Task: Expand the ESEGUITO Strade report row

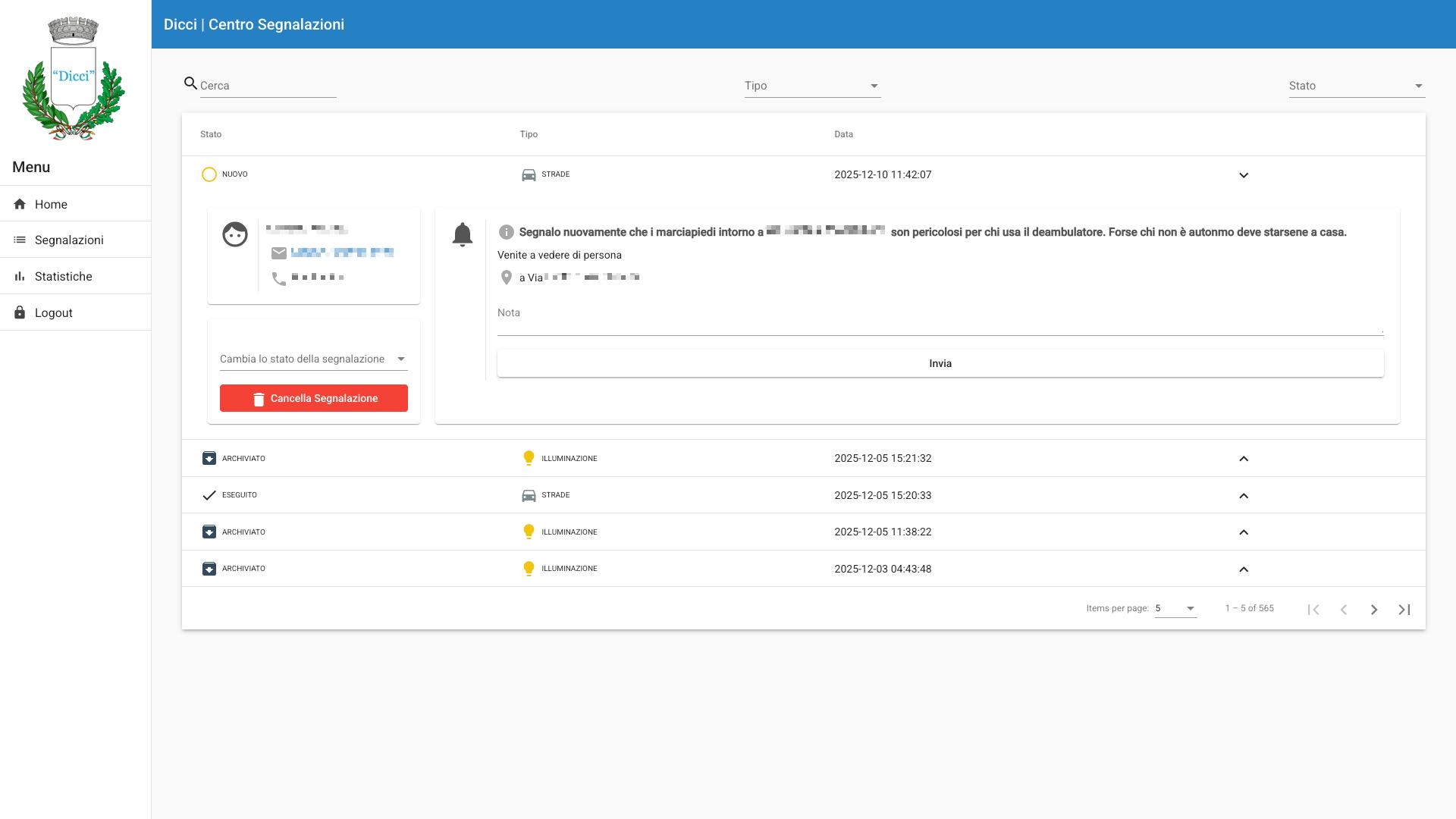Action: [x=1244, y=496]
